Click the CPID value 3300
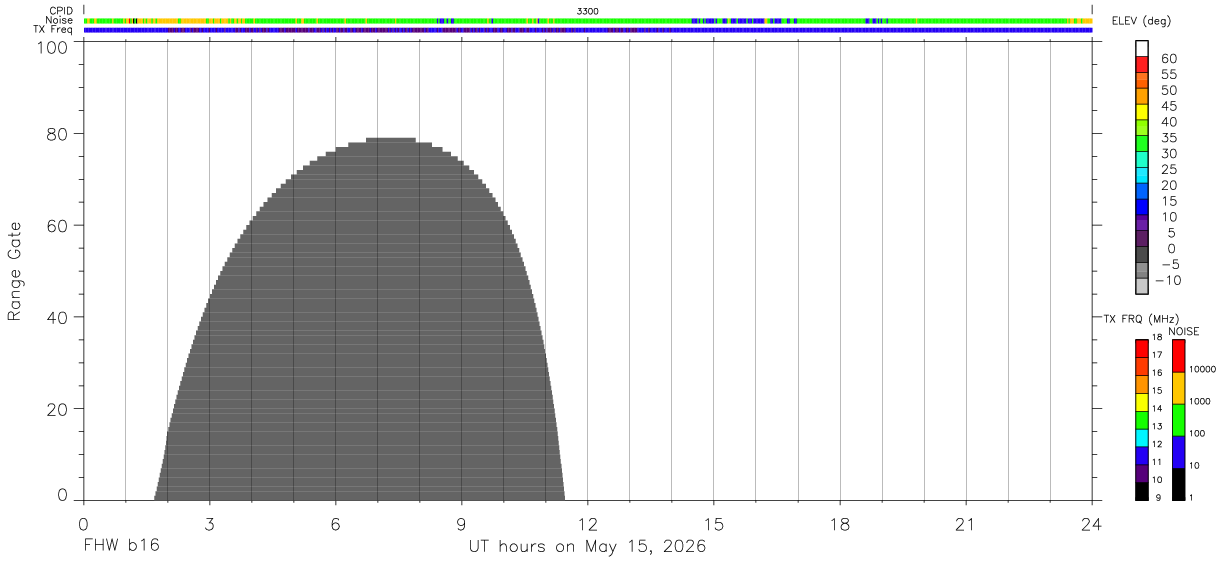Viewport: 1228px width, 567px height. pos(588,11)
